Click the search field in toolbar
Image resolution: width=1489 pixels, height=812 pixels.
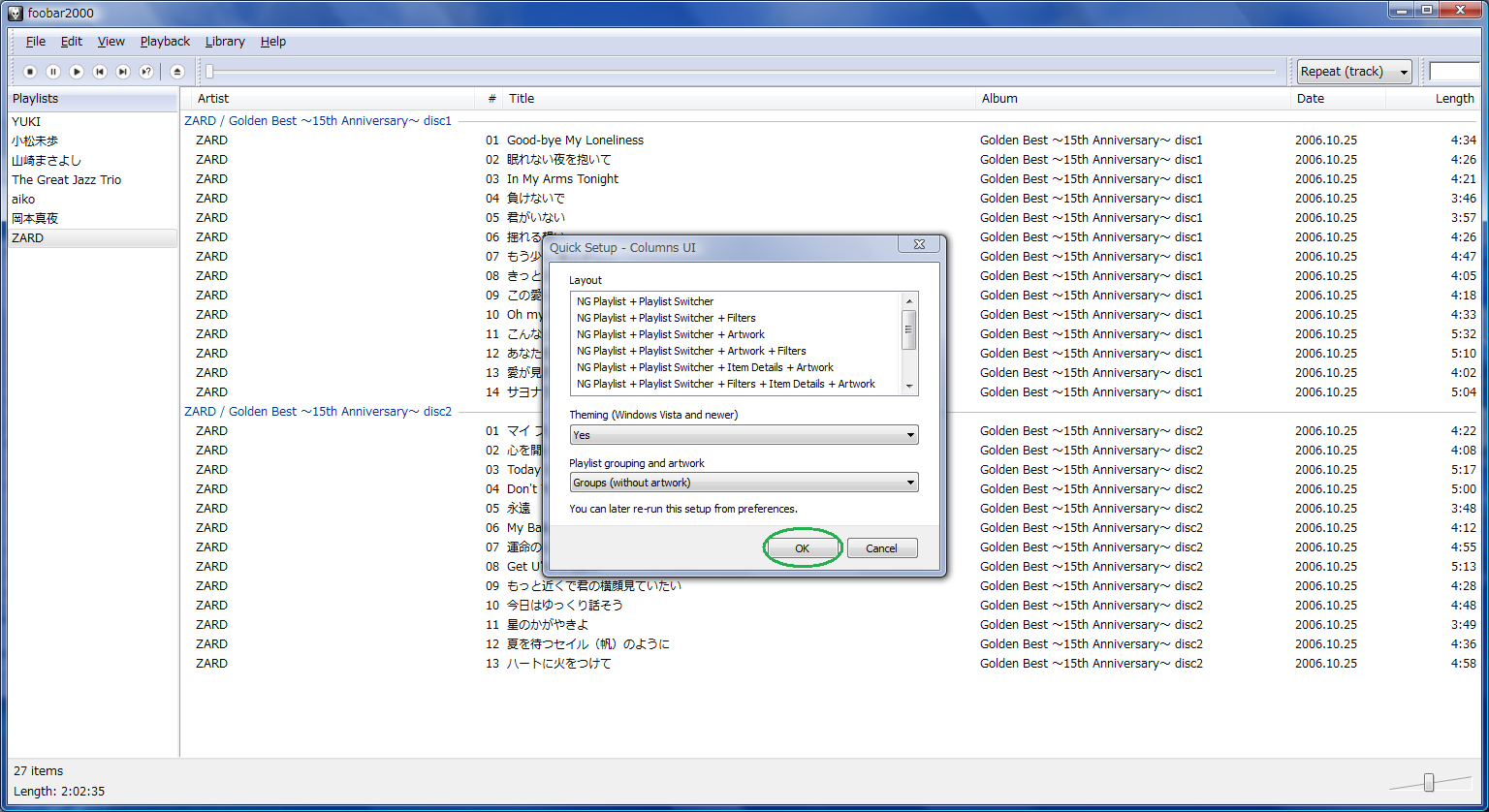click(1455, 72)
